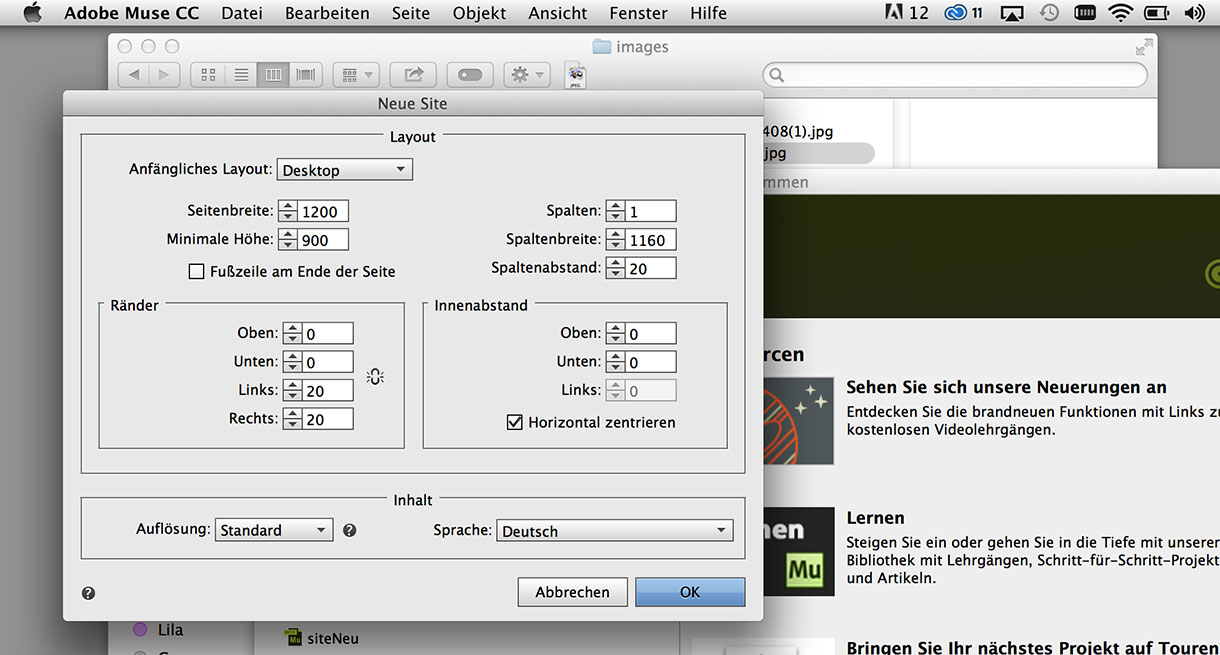This screenshot has height=655, width=1220.
Task: Open the Hilfe menu
Action: tap(708, 13)
